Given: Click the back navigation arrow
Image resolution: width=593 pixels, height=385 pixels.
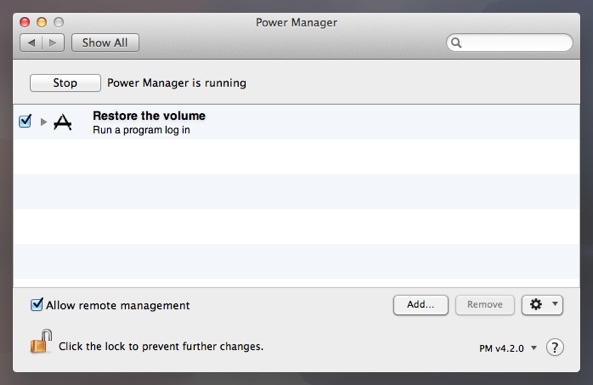Looking at the screenshot, I should coord(31,43).
